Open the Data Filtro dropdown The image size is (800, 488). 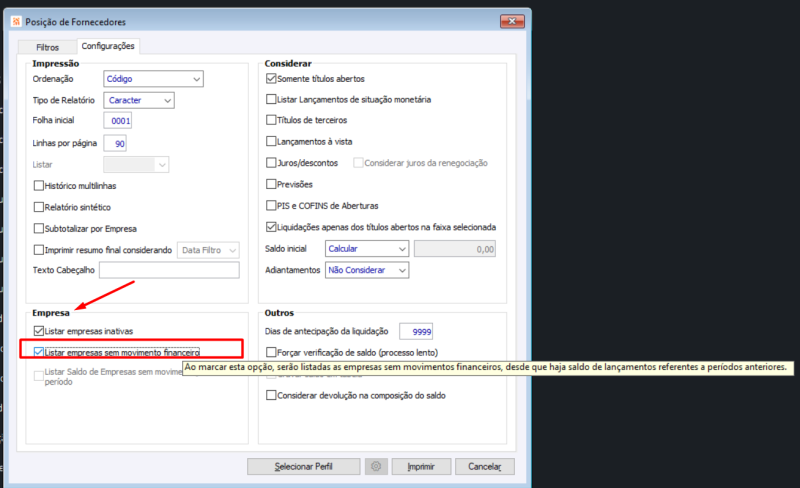pyautogui.click(x=208, y=250)
